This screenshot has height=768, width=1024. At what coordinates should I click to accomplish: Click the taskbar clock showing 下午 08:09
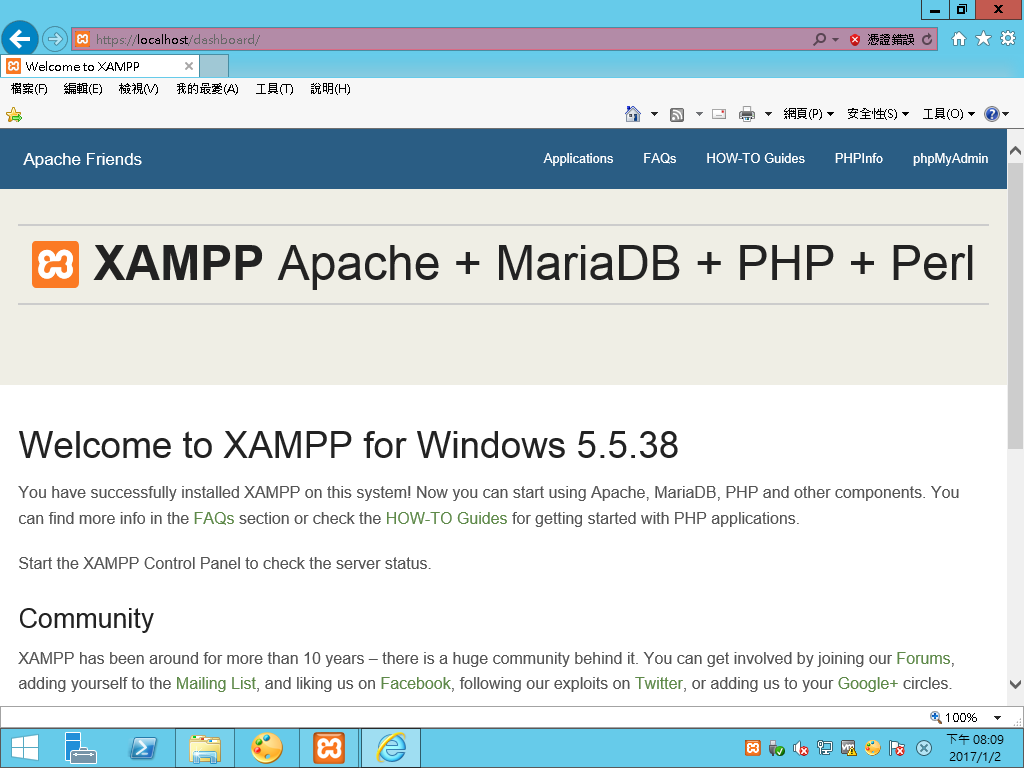975,748
